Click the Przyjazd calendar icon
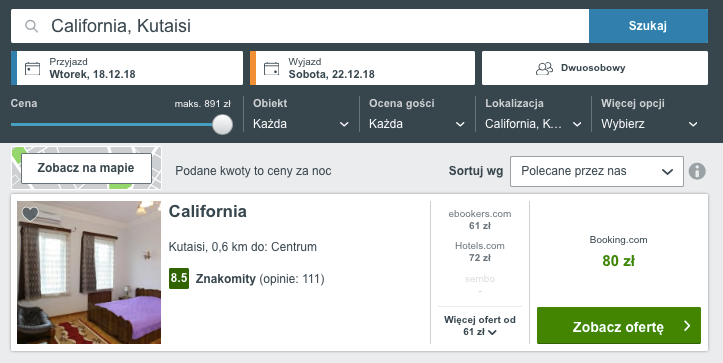Image resolution: width=723 pixels, height=363 pixels. [x=32, y=68]
